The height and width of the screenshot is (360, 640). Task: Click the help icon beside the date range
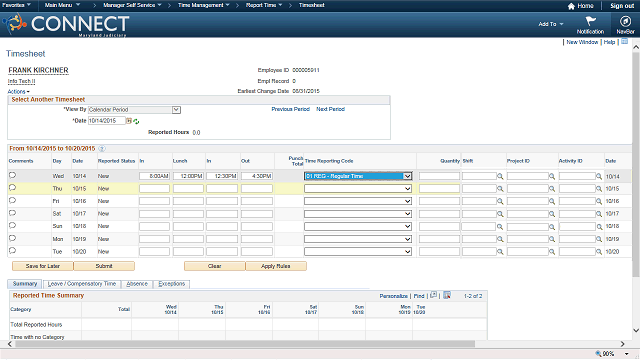[x=102, y=149]
